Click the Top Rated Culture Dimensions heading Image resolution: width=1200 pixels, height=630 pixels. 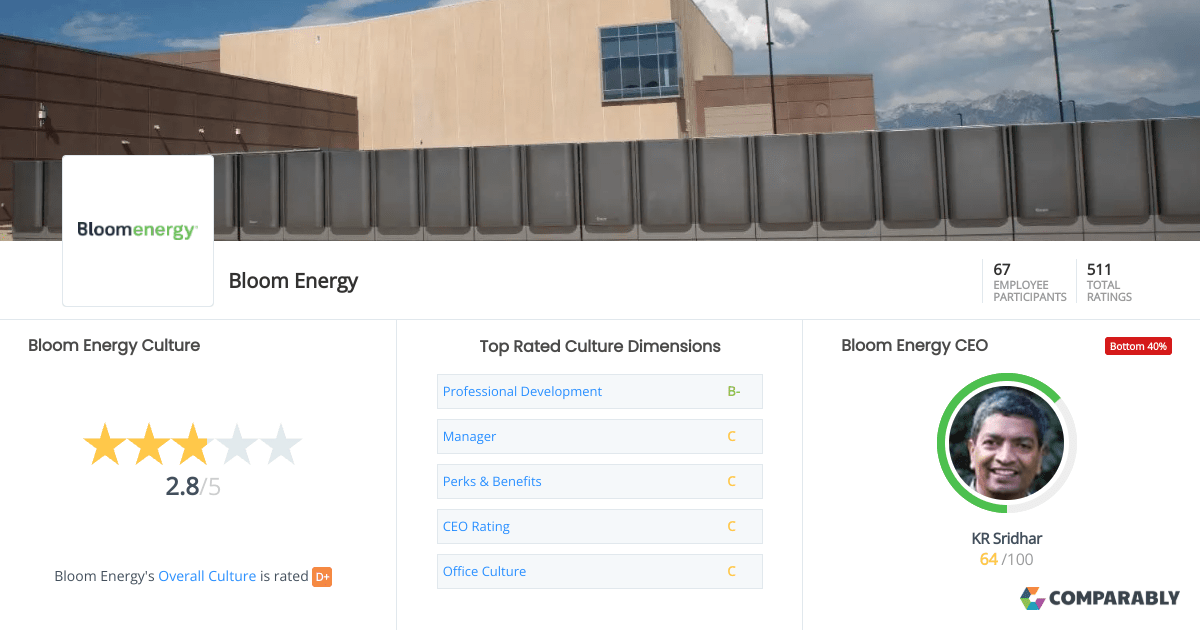pyautogui.click(x=600, y=346)
